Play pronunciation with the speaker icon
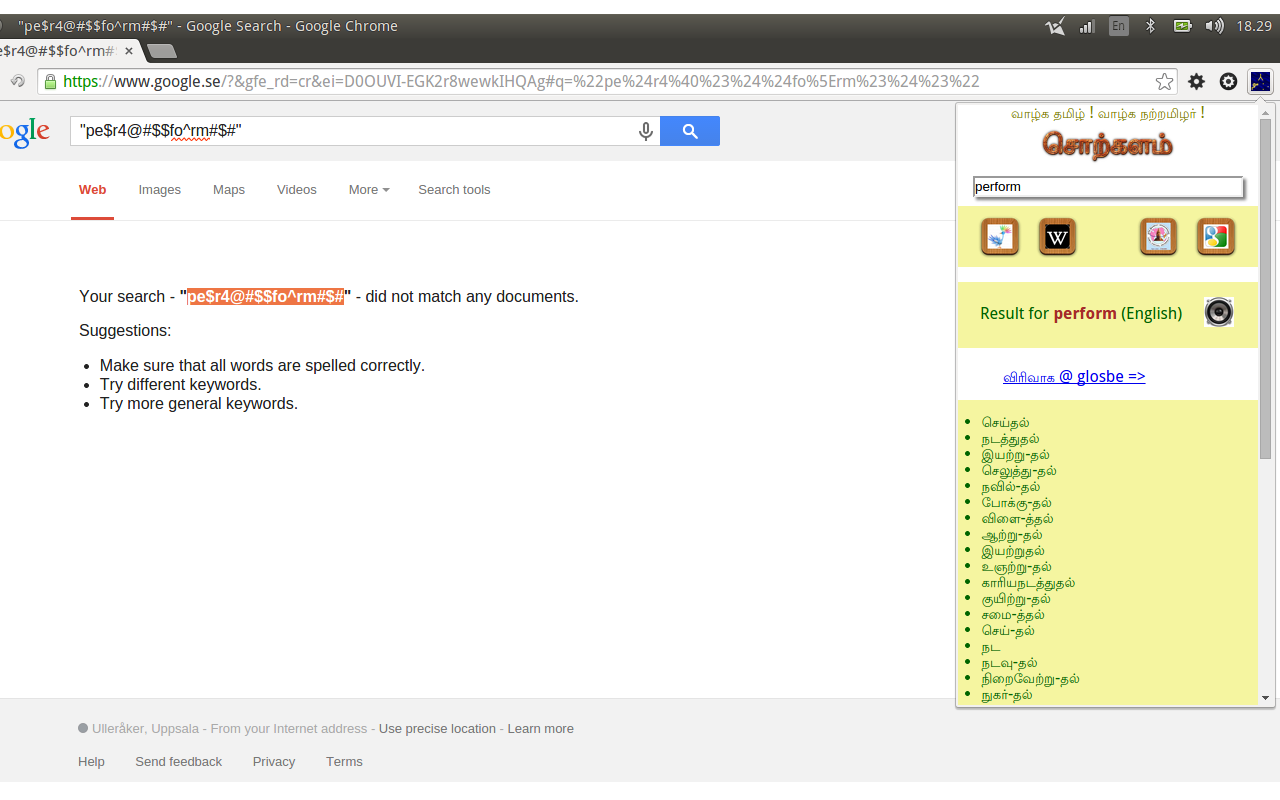Image resolution: width=1280 pixels, height=800 pixels. (1219, 313)
